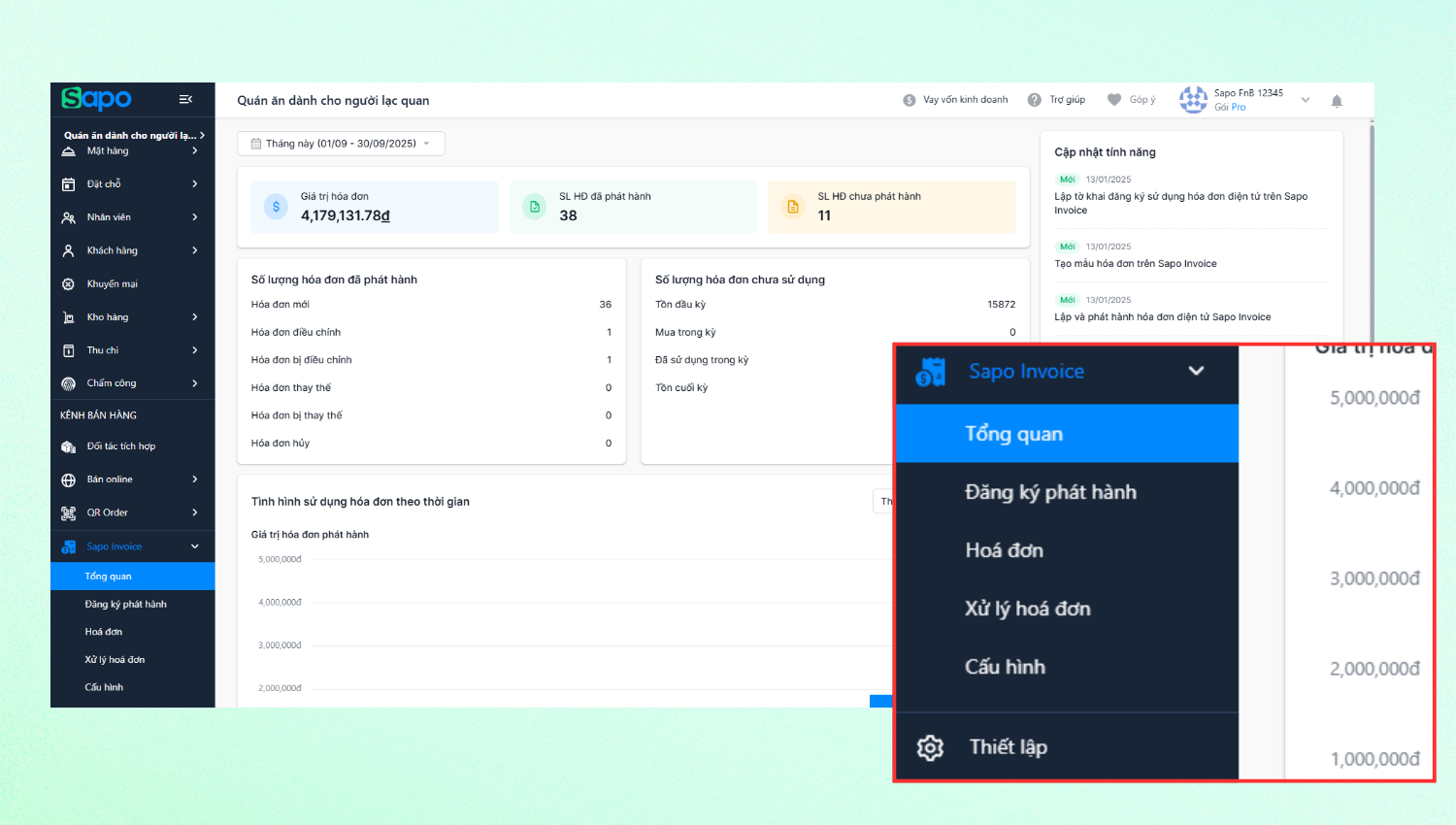Open the account dropdown chevron near Sapo FnB
Screen dimensions: 1456x825
tap(1306, 100)
